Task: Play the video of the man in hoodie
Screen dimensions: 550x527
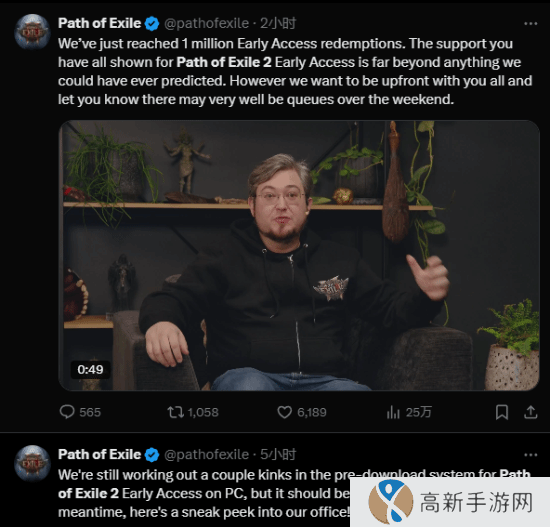Action: [299, 255]
